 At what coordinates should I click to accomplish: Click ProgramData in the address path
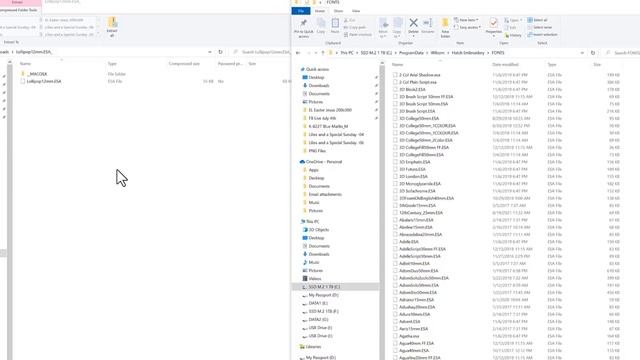click(x=411, y=53)
